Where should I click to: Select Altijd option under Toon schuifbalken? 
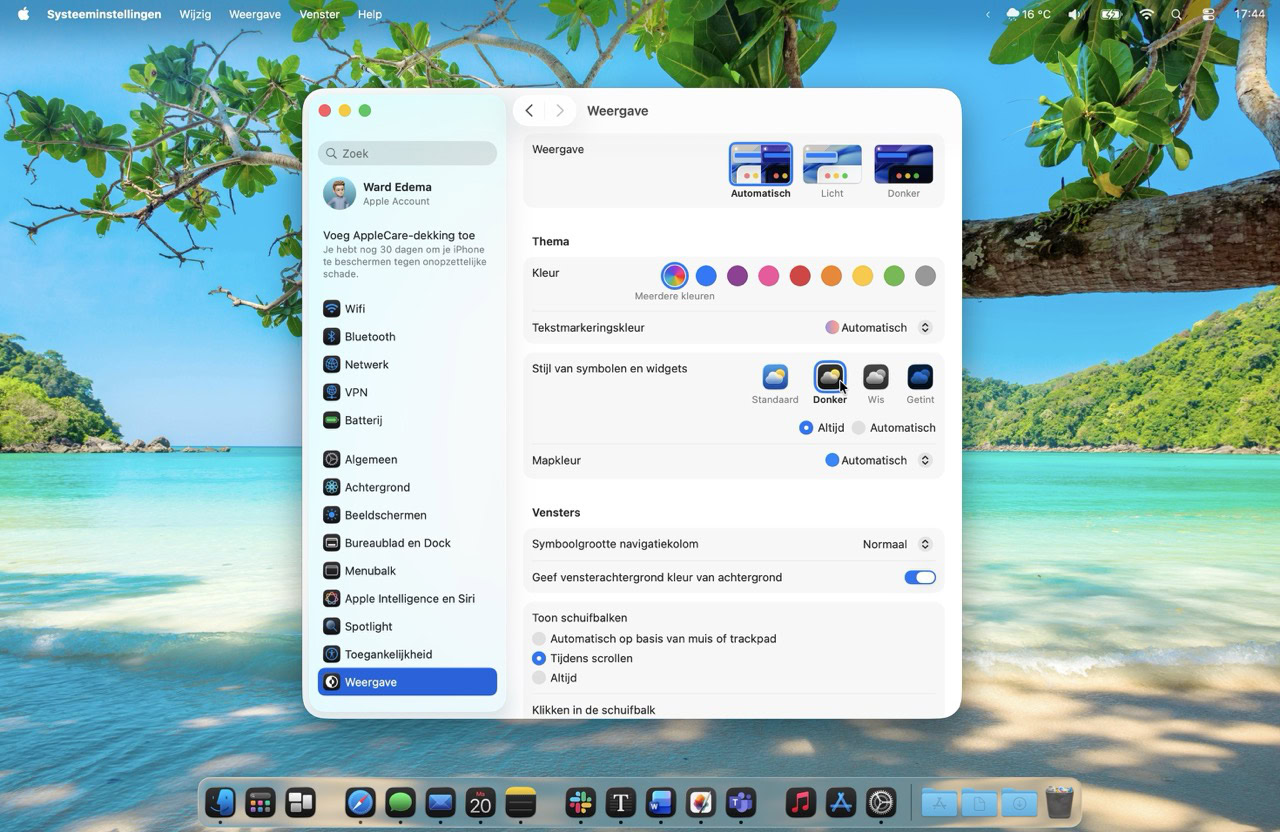[539, 678]
